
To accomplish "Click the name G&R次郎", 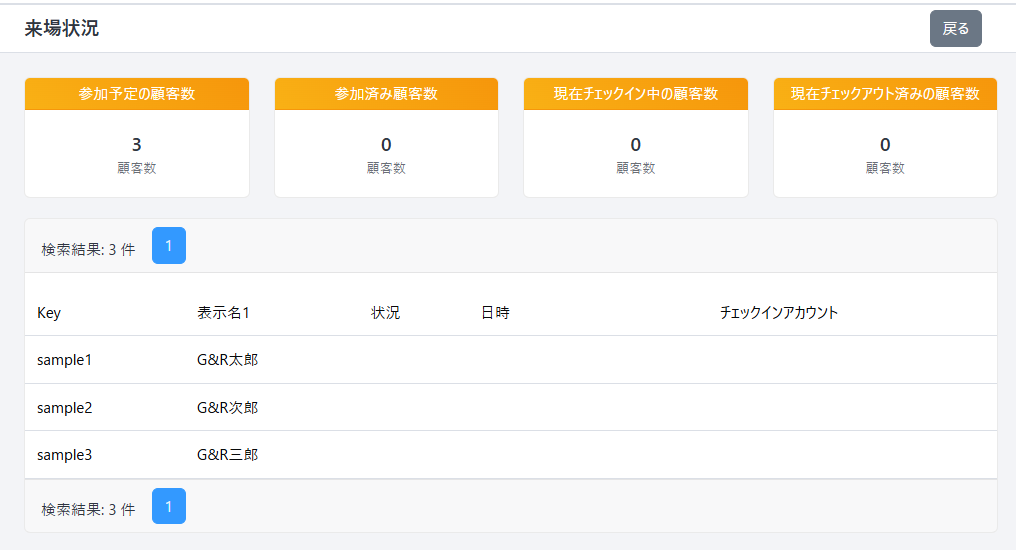I will (227, 408).
